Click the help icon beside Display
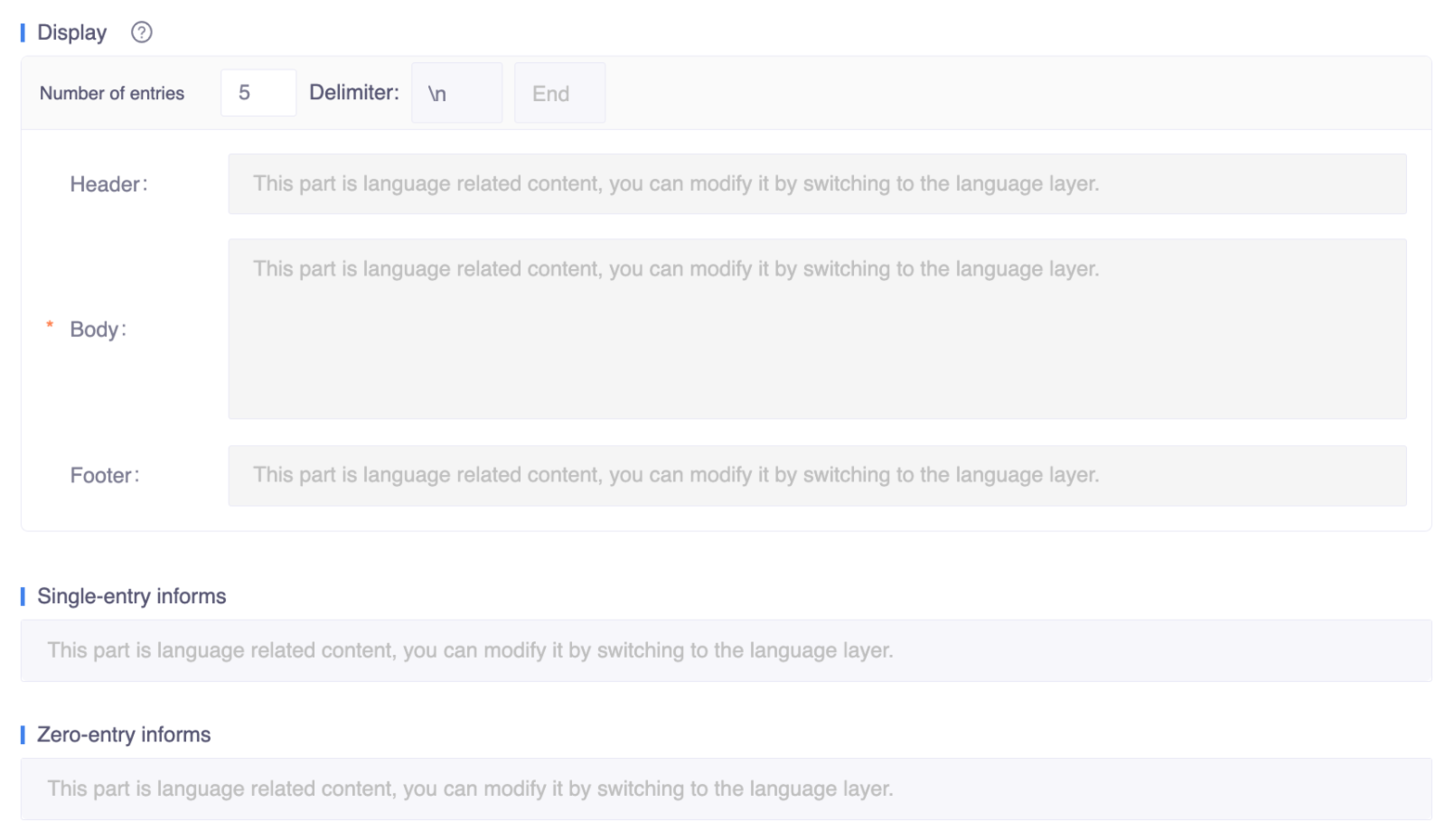This screenshot has width=1454, height=840. pyautogui.click(x=142, y=33)
